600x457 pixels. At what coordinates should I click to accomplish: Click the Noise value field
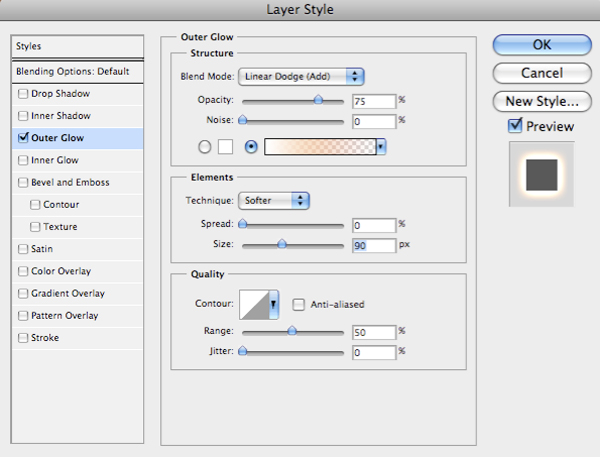coord(374,122)
